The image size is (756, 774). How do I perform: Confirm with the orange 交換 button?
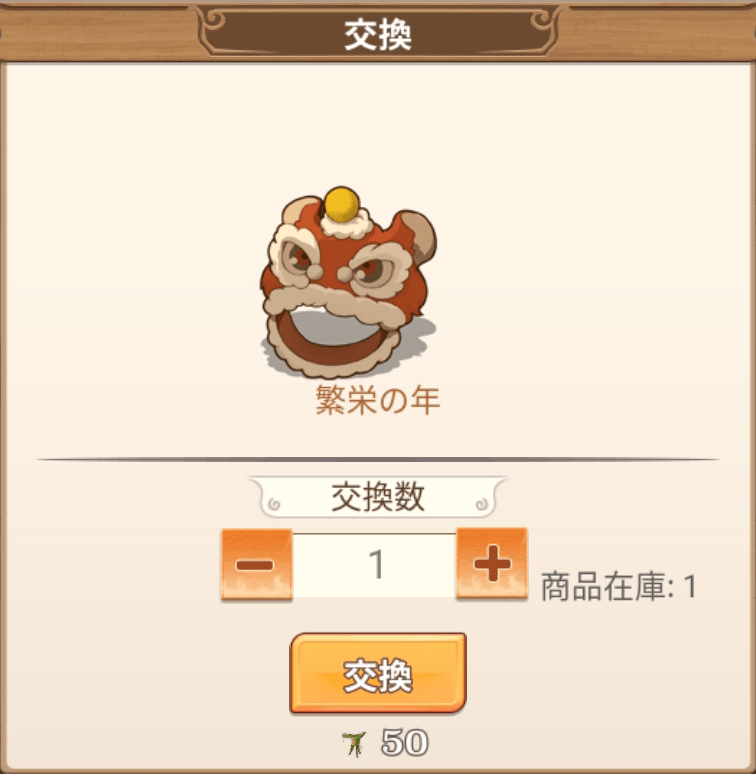coord(378,673)
